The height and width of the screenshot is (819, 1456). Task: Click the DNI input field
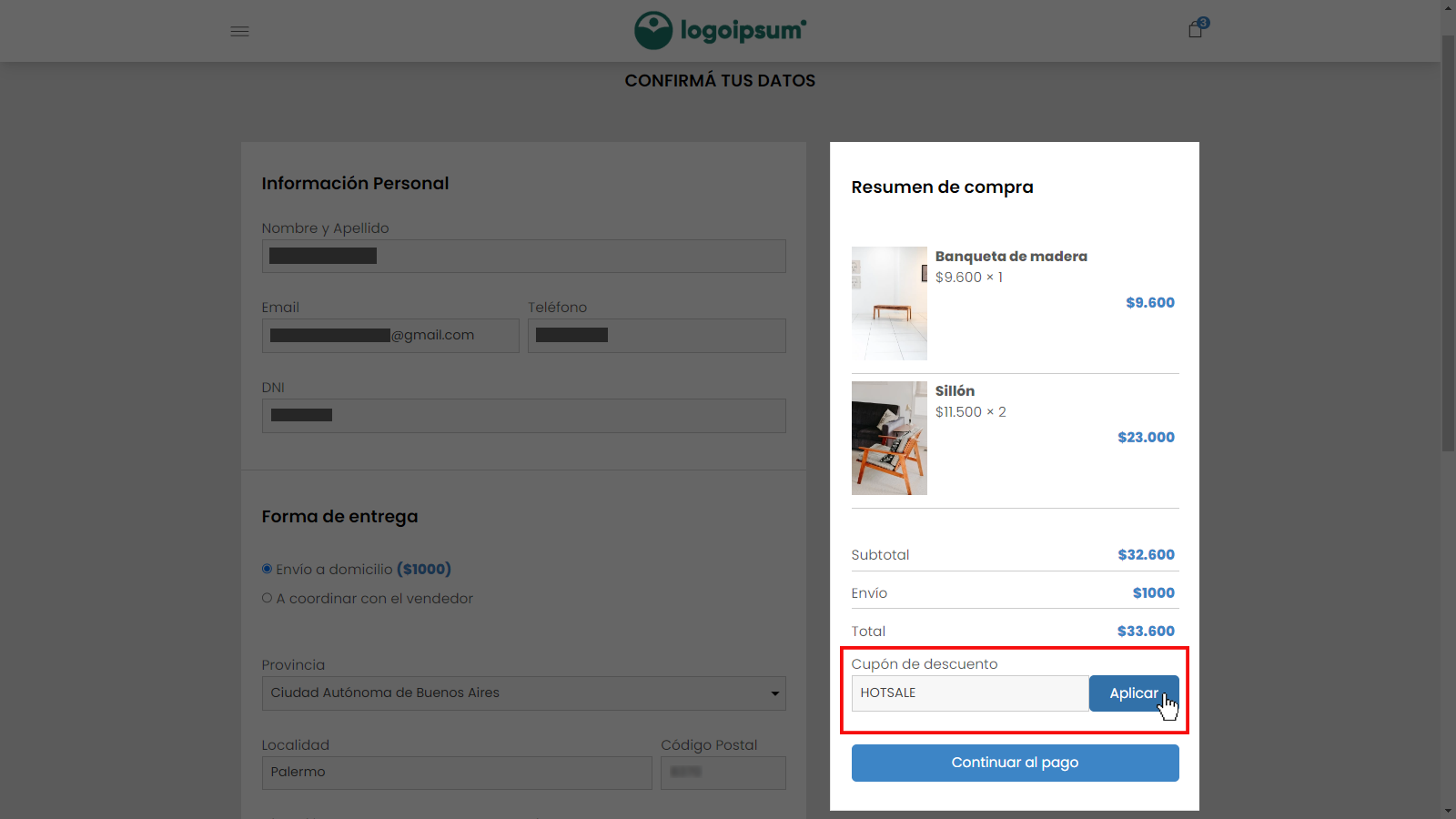(523, 416)
